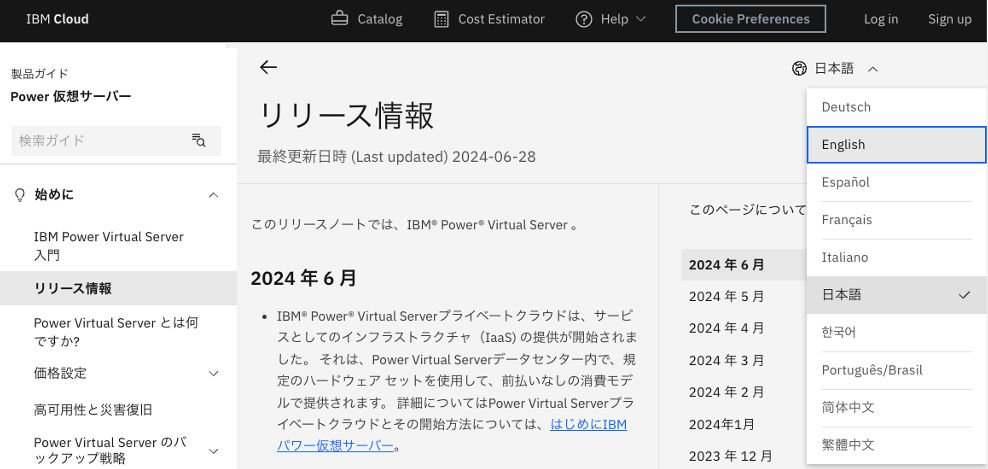Open the IBM Cloud home link
The image size is (988, 469).
coord(57,19)
